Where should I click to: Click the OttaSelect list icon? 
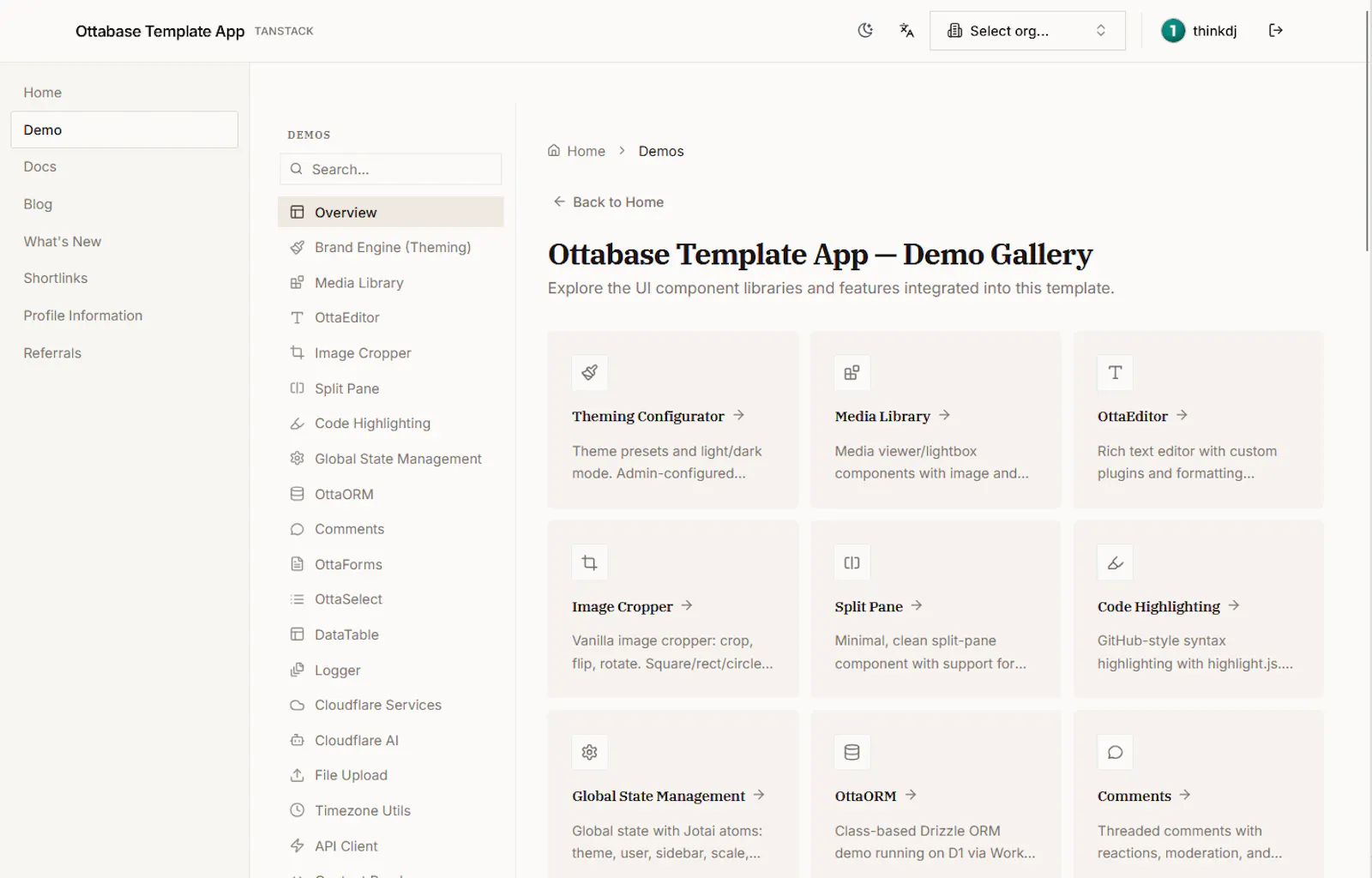click(298, 599)
